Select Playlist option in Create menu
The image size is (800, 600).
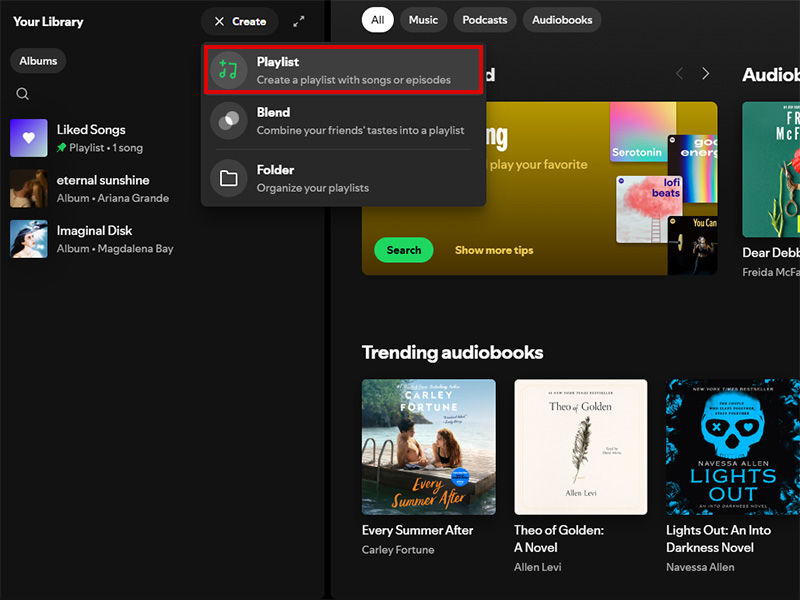click(x=343, y=70)
